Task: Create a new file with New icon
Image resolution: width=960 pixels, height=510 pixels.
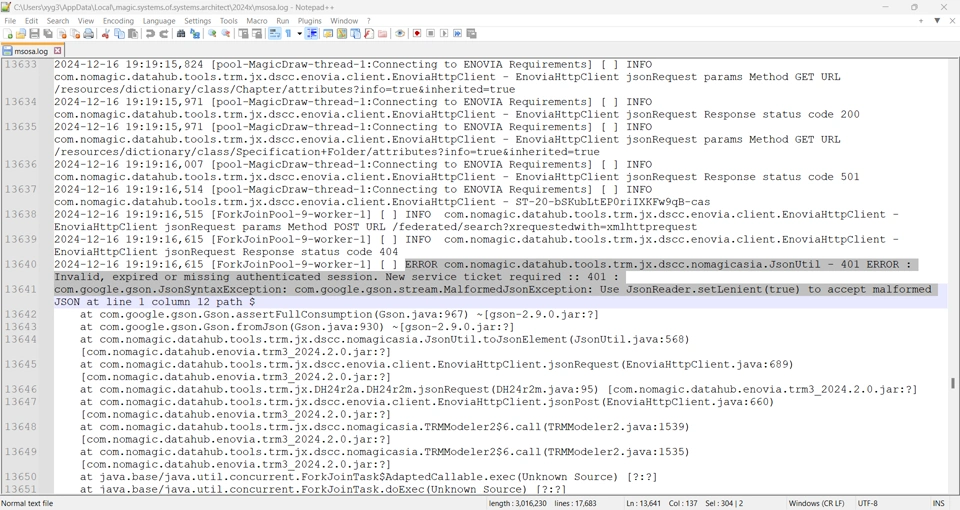Action: 7,34
